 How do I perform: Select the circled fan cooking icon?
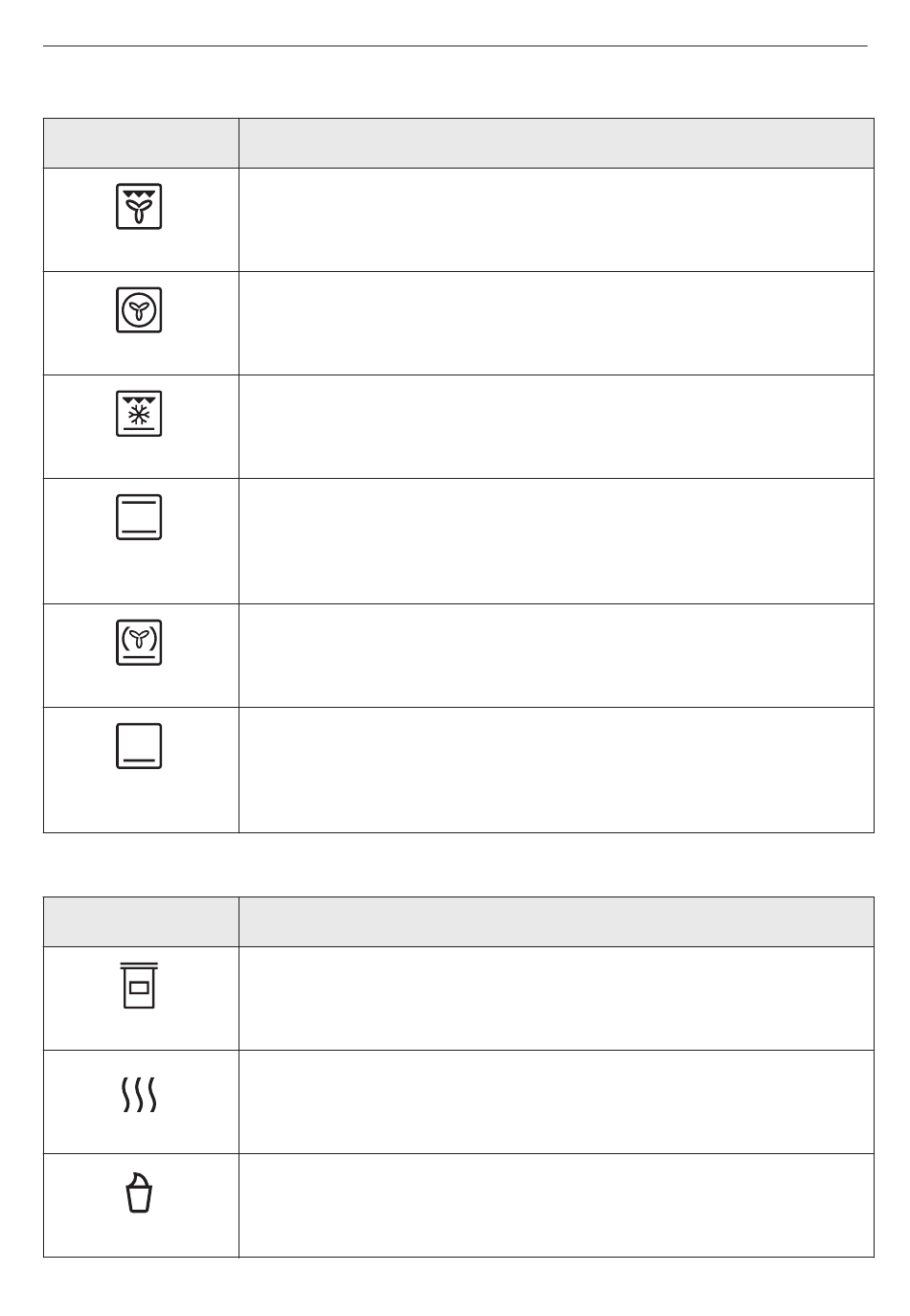pos(139,309)
